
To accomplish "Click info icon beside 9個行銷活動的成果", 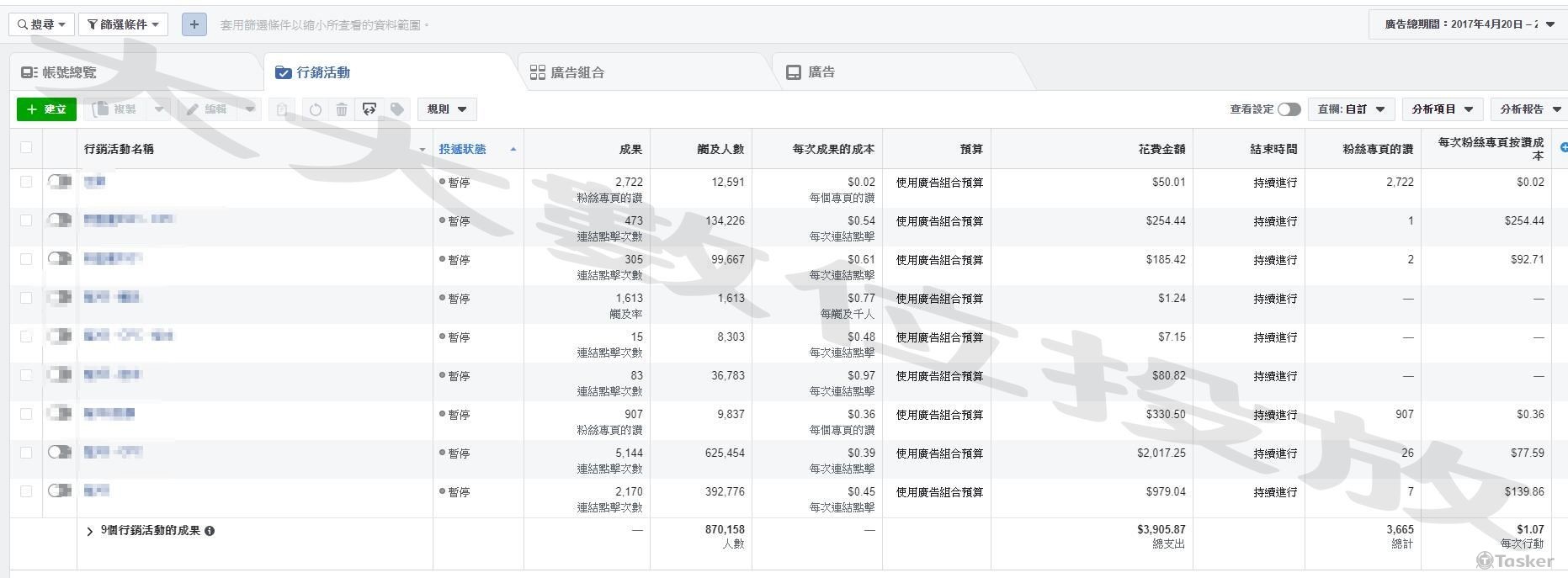I will coord(210,531).
